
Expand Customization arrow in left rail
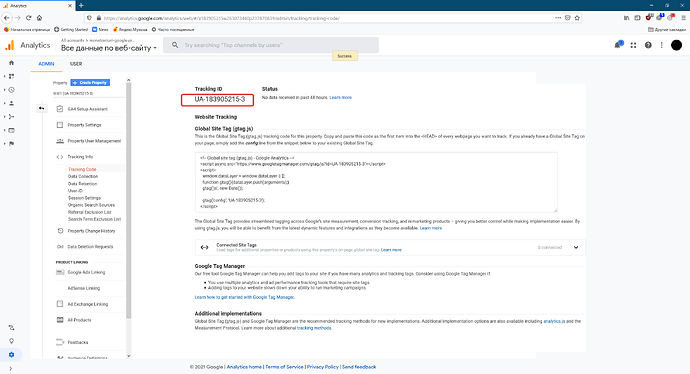click(5, 76)
